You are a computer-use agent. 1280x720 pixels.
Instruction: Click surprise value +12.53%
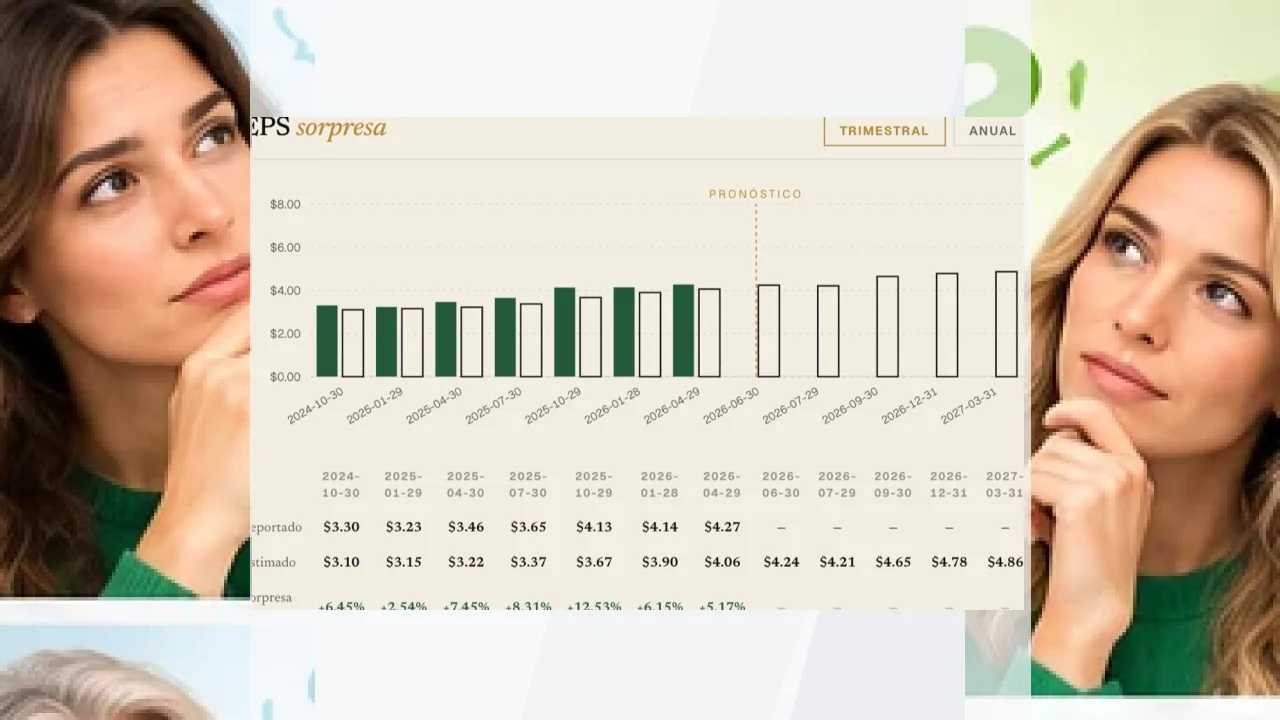(594, 606)
